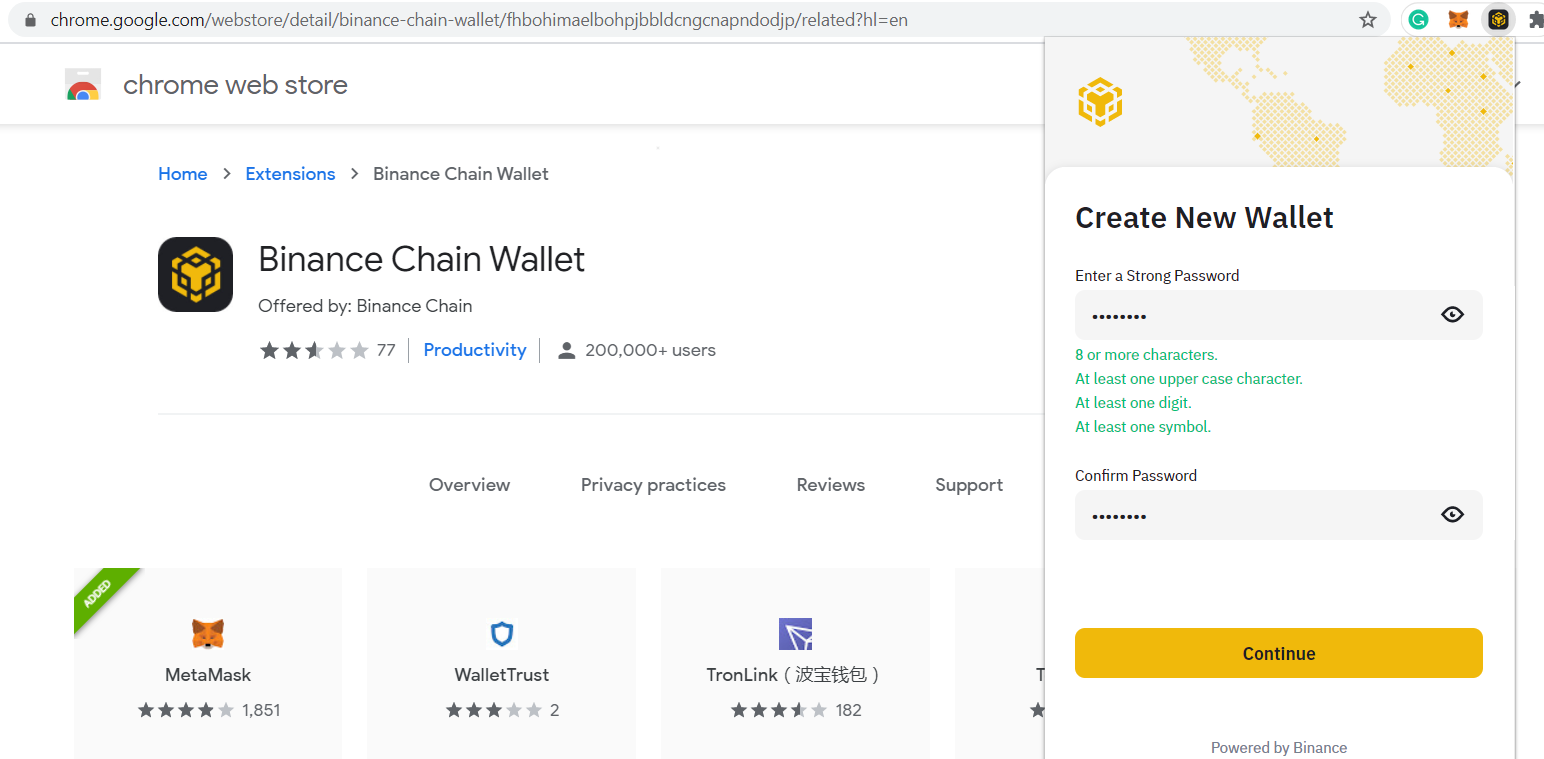Click the Binance Chain Wallet app icon
This screenshot has height=759, width=1544.
[x=195, y=274]
